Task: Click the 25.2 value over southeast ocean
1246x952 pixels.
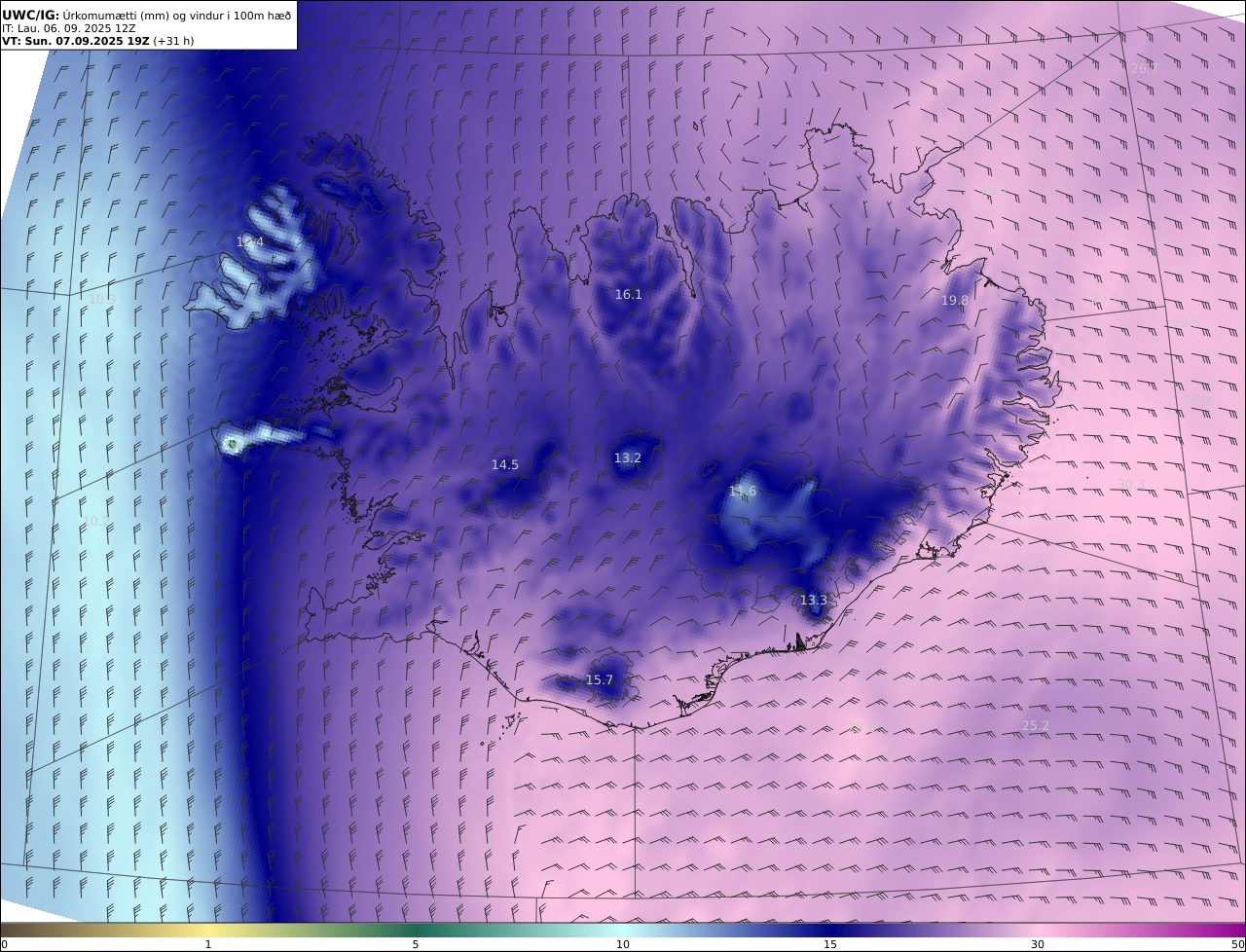Action: click(x=1036, y=726)
